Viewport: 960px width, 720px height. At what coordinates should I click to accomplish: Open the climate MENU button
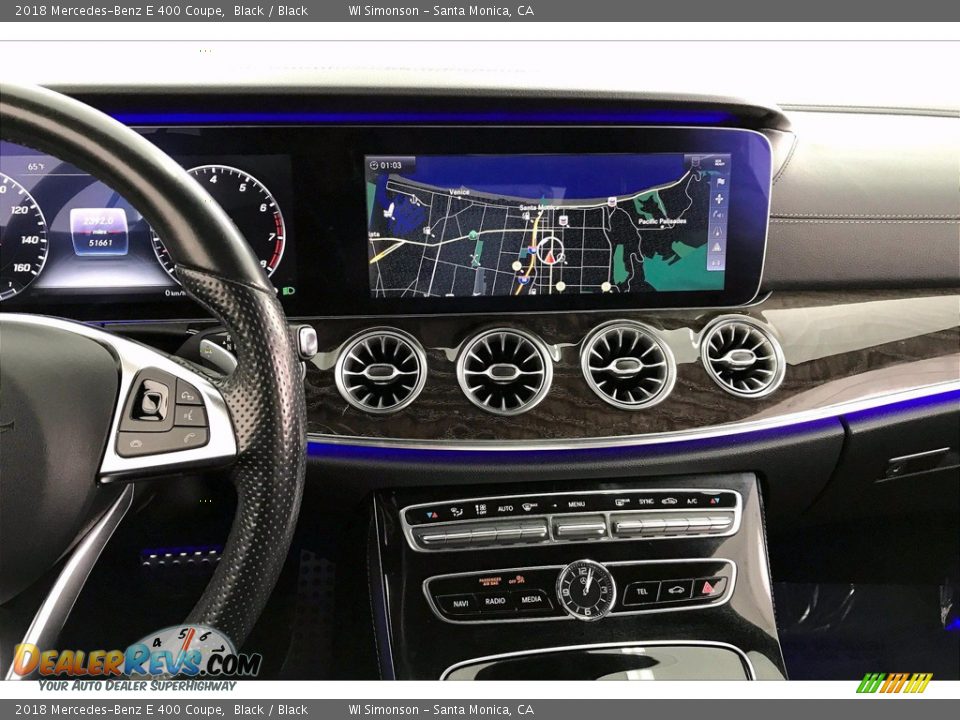[x=577, y=504]
